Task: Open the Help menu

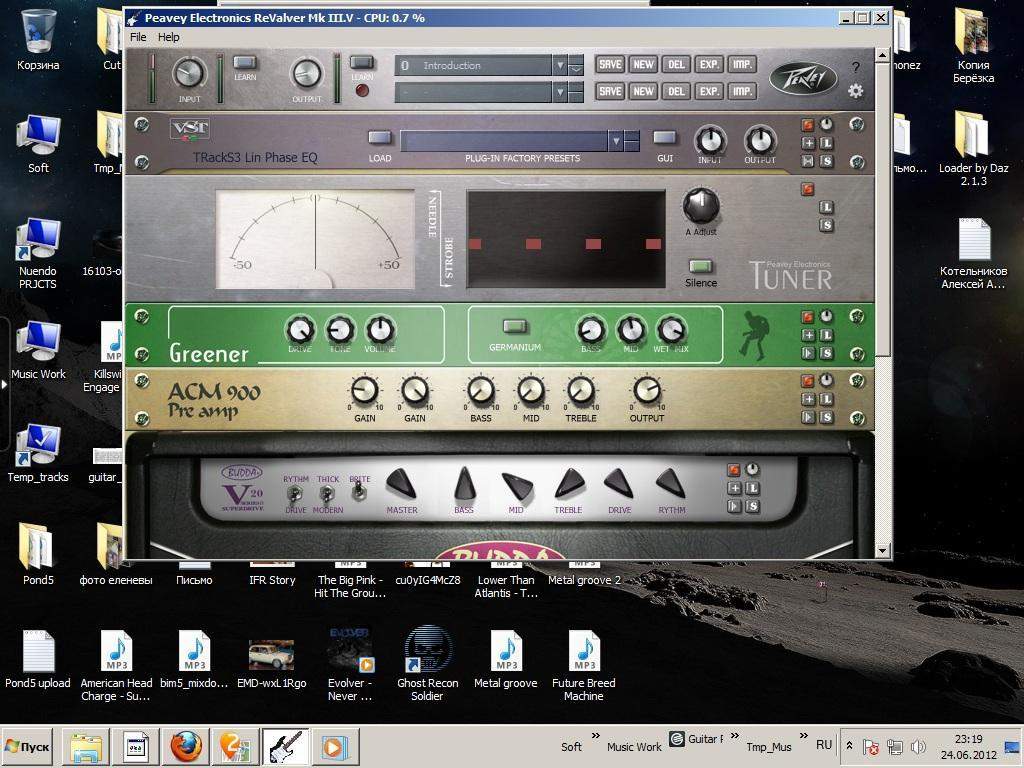Action: pyautogui.click(x=169, y=37)
